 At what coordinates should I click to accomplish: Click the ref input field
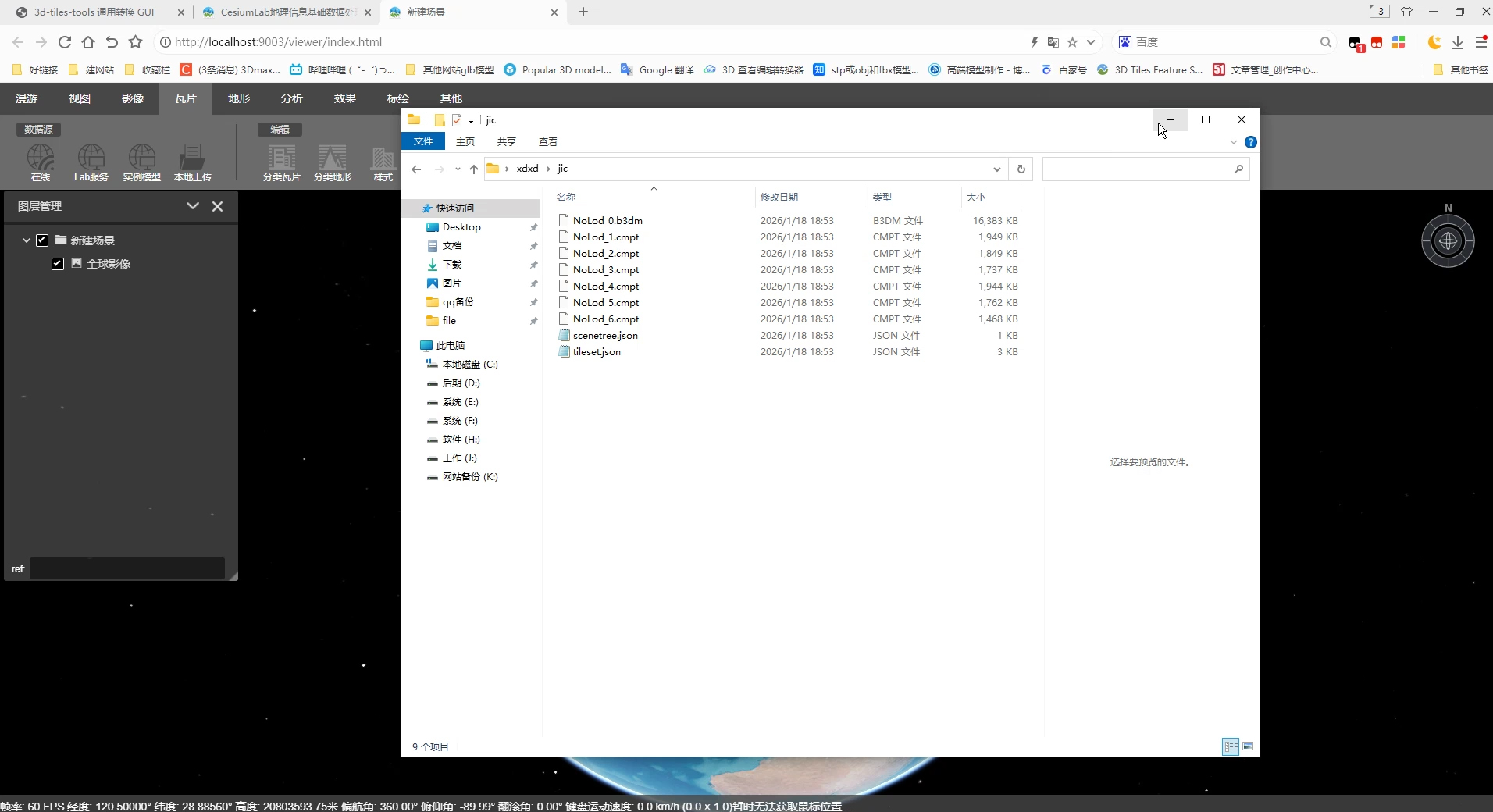[126, 568]
